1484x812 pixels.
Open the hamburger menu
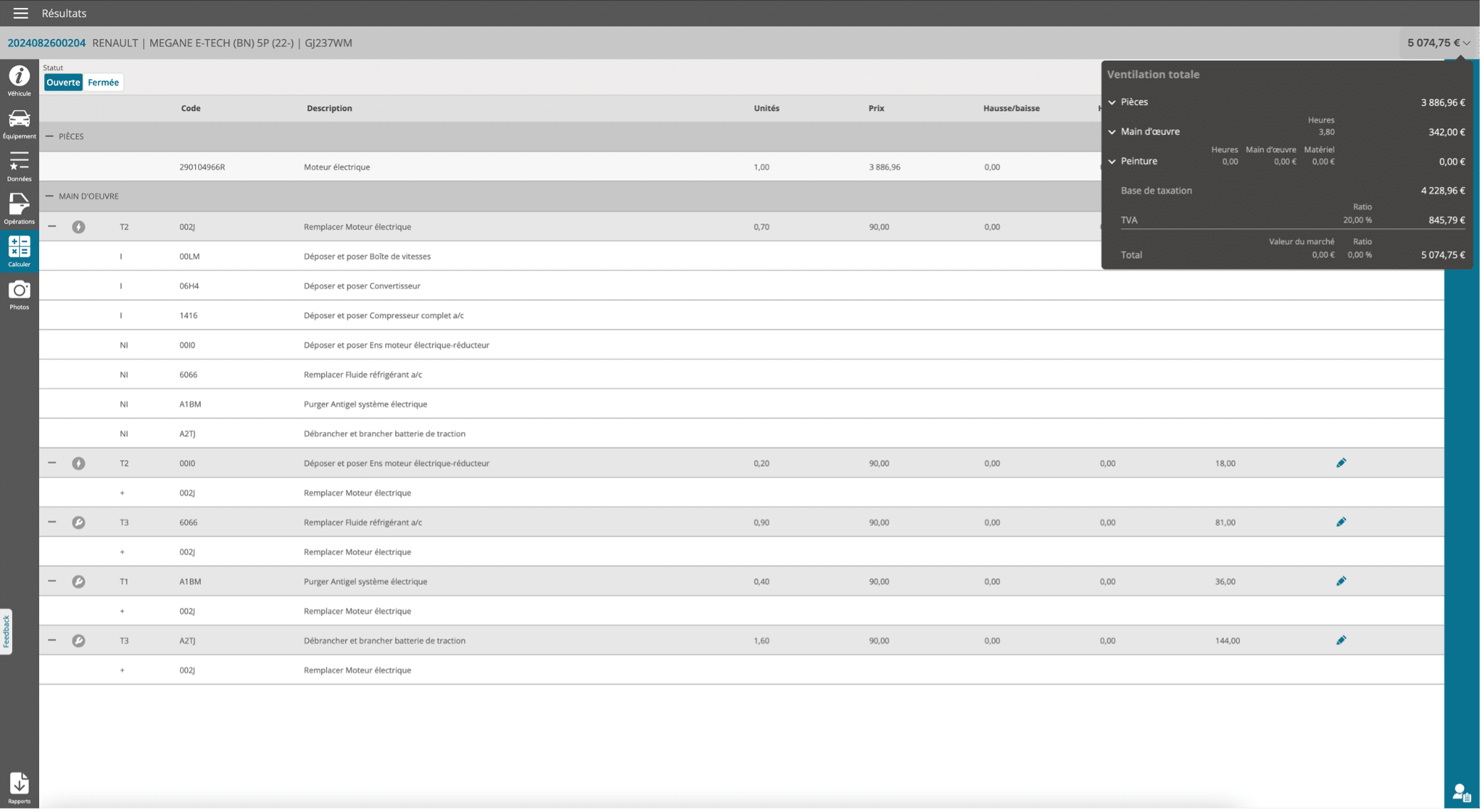point(21,13)
